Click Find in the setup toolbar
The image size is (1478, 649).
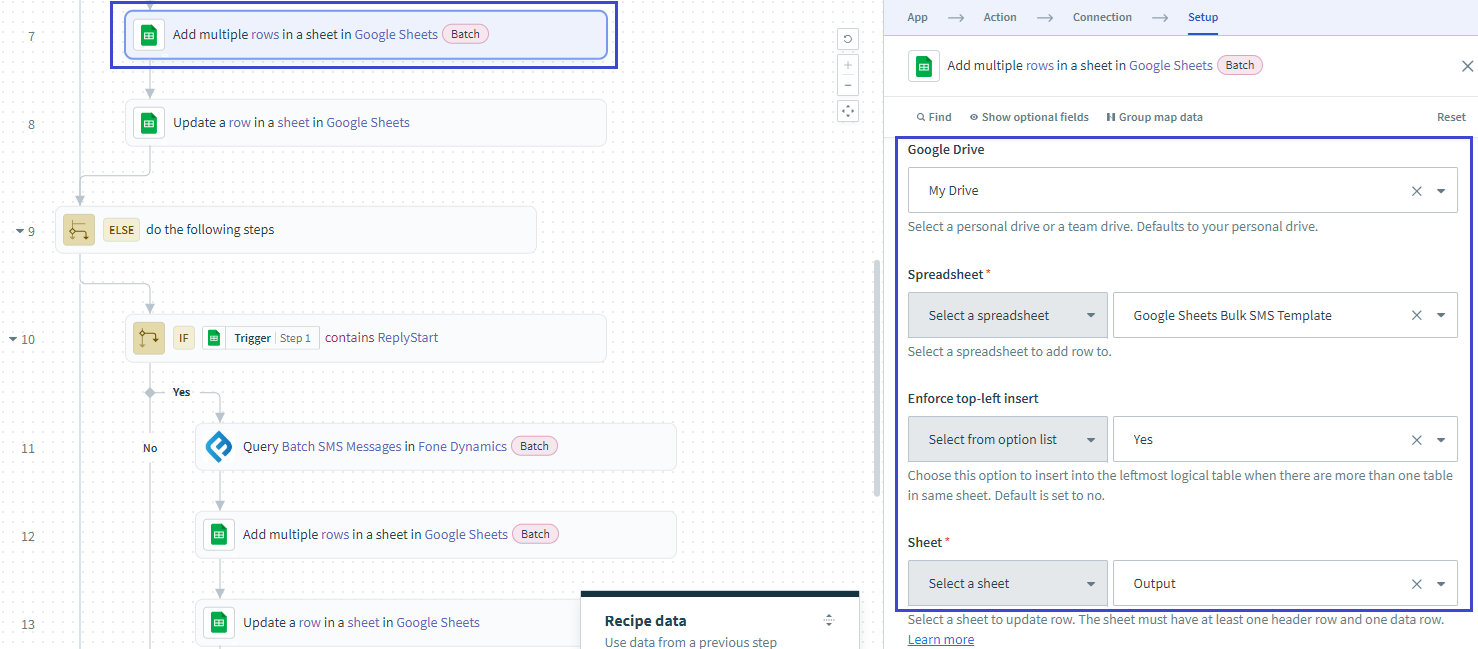tap(934, 117)
